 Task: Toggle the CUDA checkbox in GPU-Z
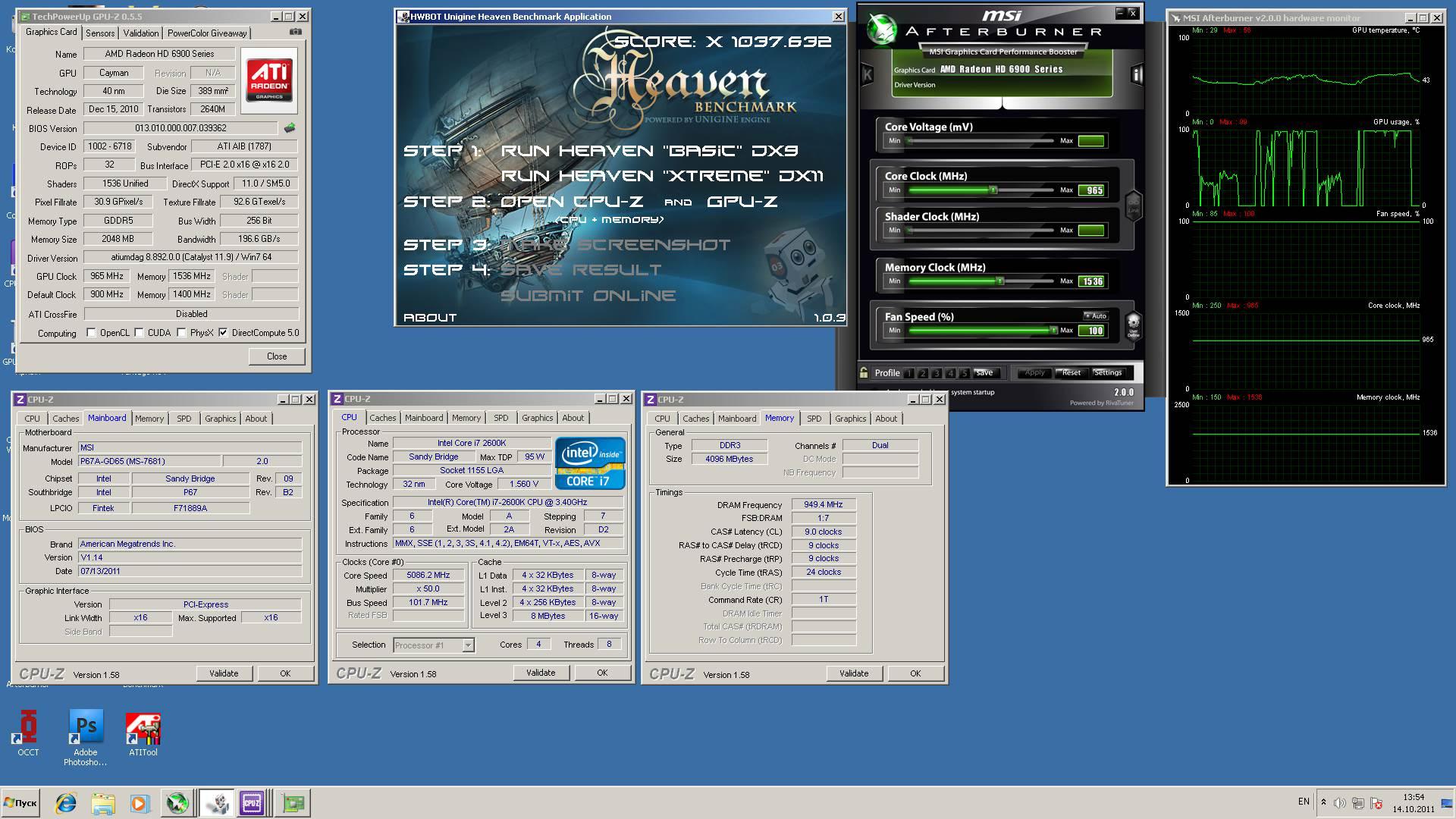[x=139, y=332]
